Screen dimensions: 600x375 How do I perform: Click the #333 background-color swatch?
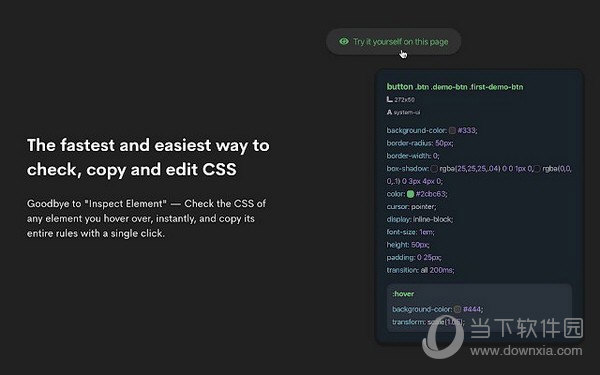[x=452, y=130]
